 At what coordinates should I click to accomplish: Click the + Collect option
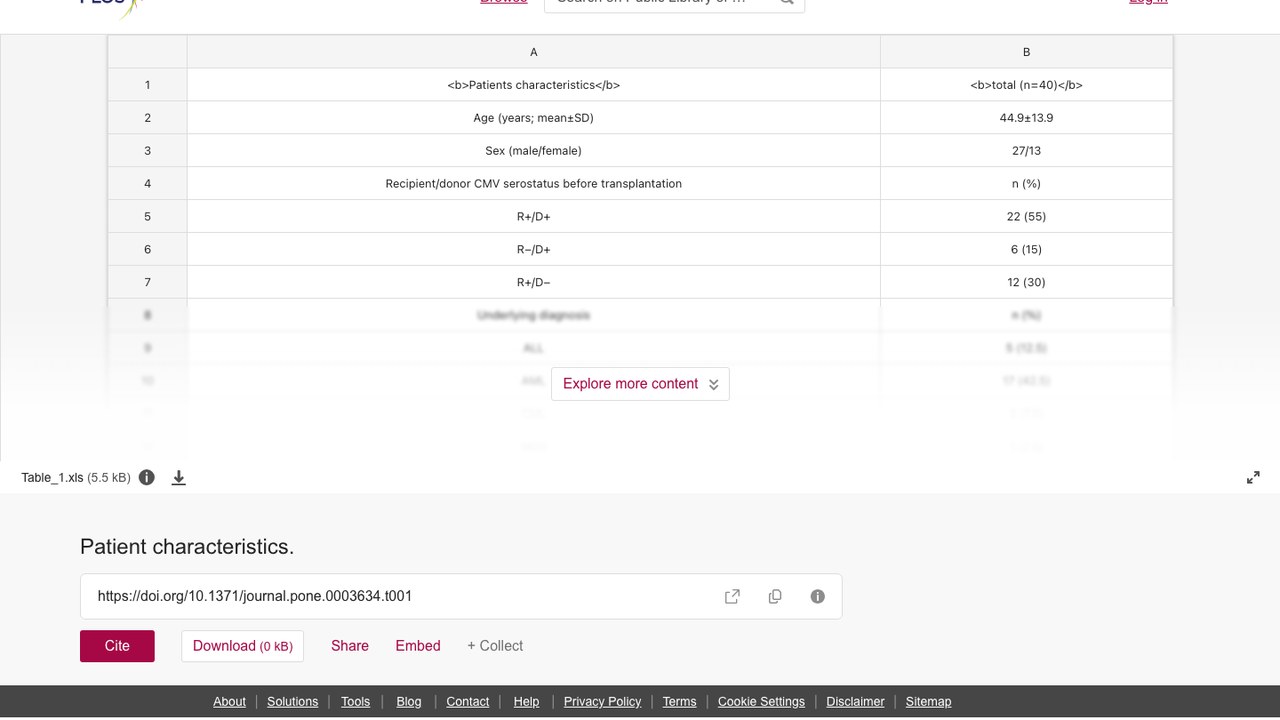[x=495, y=646]
